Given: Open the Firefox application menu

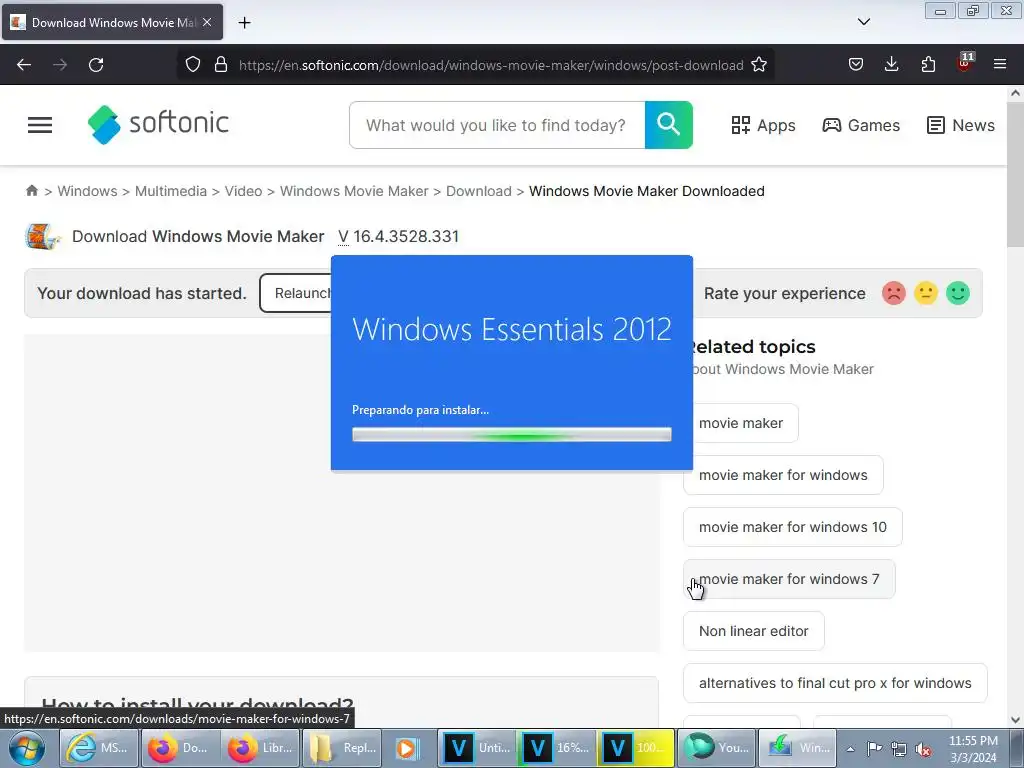Looking at the screenshot, I should 1000,65.
